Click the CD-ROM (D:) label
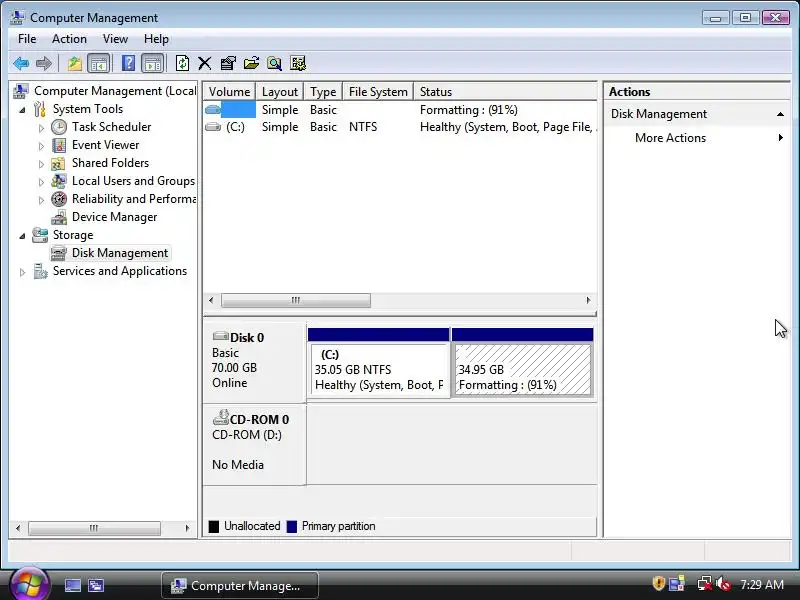Screen dimensions: 800x600 [x=246, y=434]
